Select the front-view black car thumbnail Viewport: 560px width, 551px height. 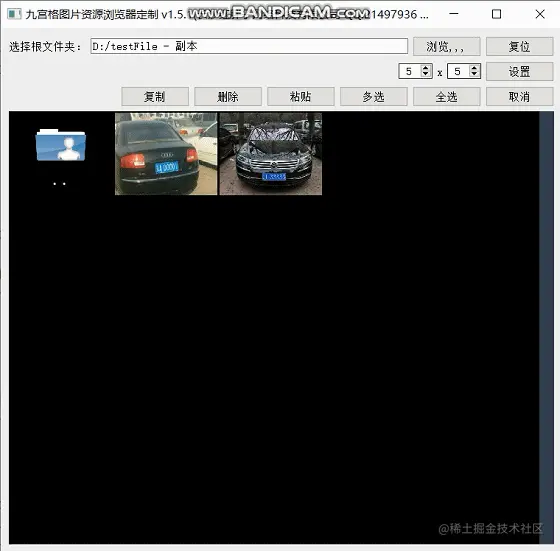click(x=271, y=154)
